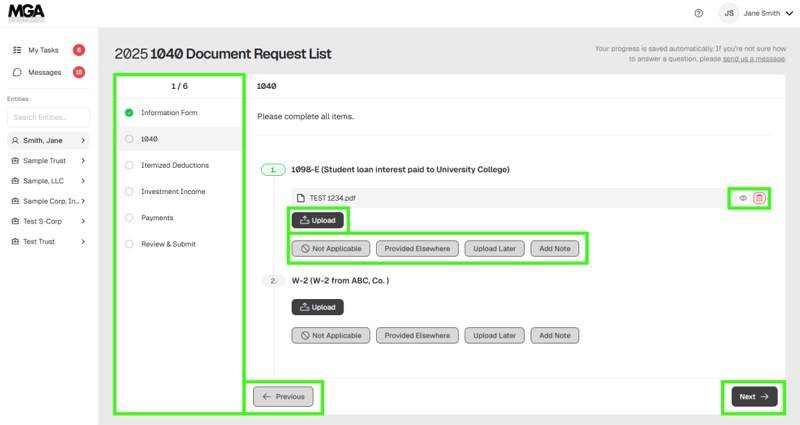Viewport: 800px width, 425px height.
Task: Mark W-2 as Not Applicable
Action: pyautogui.click(x=331, y=335)
